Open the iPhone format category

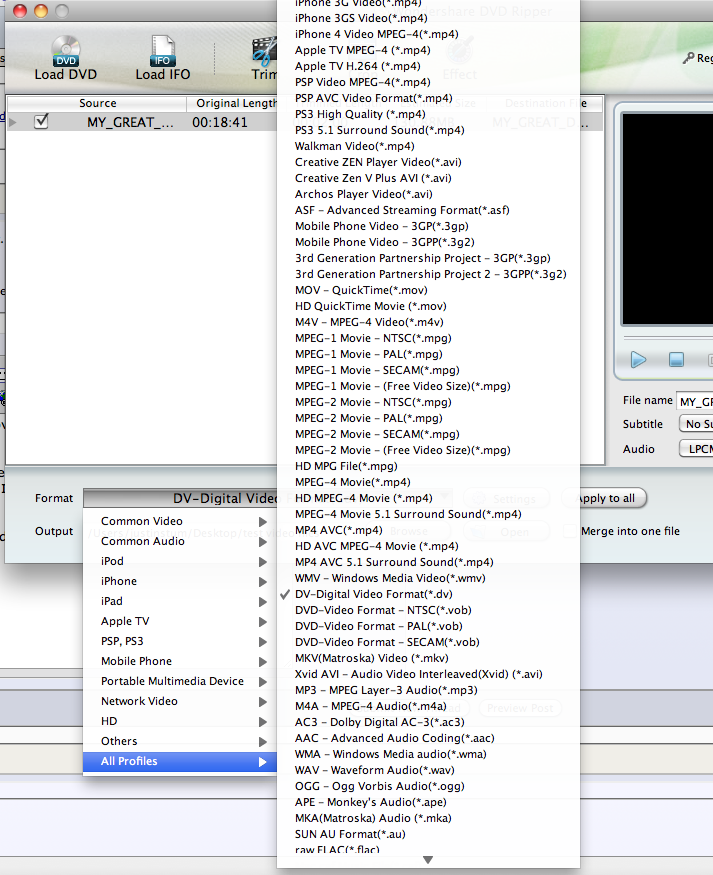(180, 581)
